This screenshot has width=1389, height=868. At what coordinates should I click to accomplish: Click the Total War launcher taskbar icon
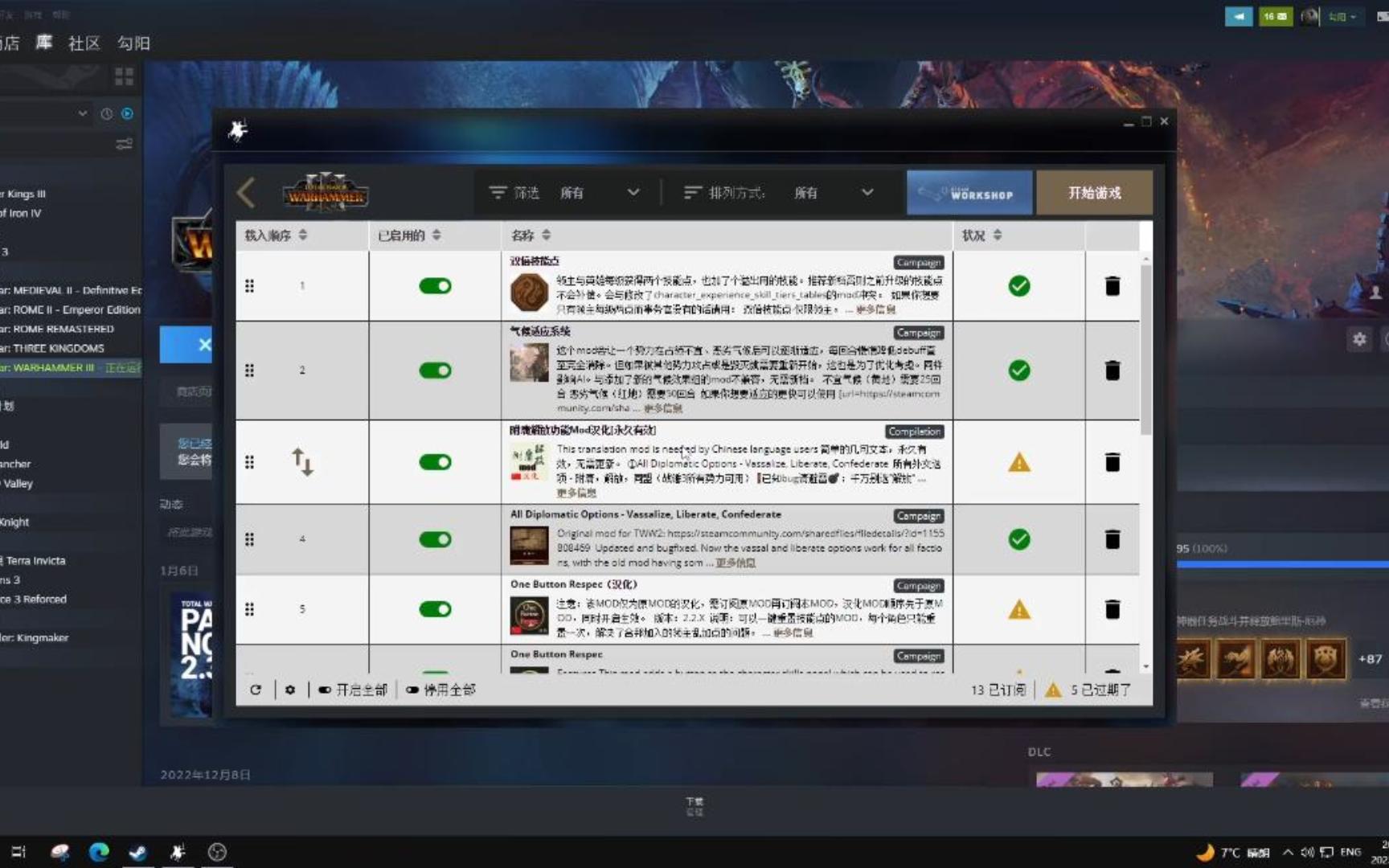tap(178, 852)
